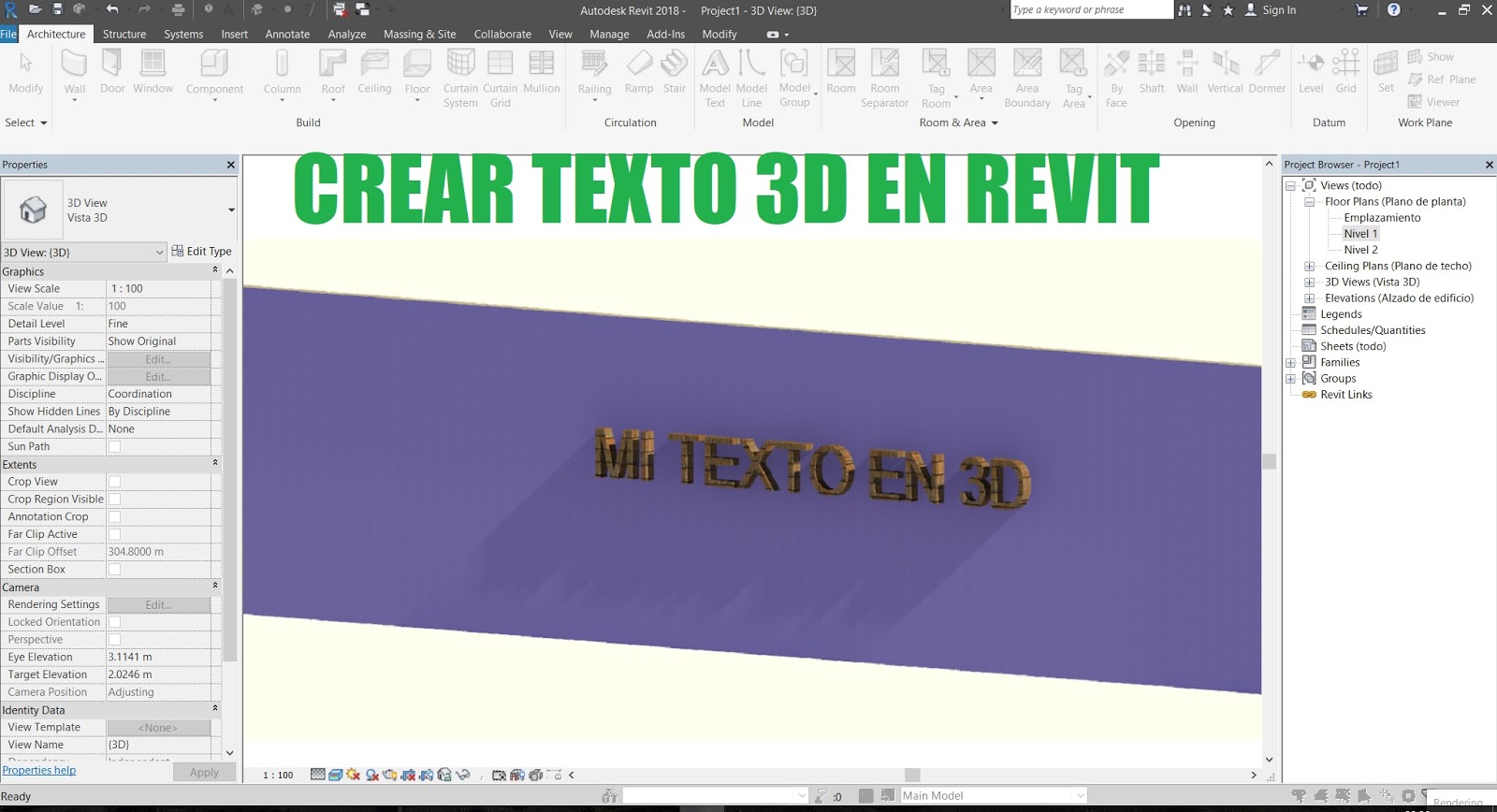Expand the Ceiling Plans tree node
The width and height of the screenshot is (1497, 812).
pos(1309,267)
